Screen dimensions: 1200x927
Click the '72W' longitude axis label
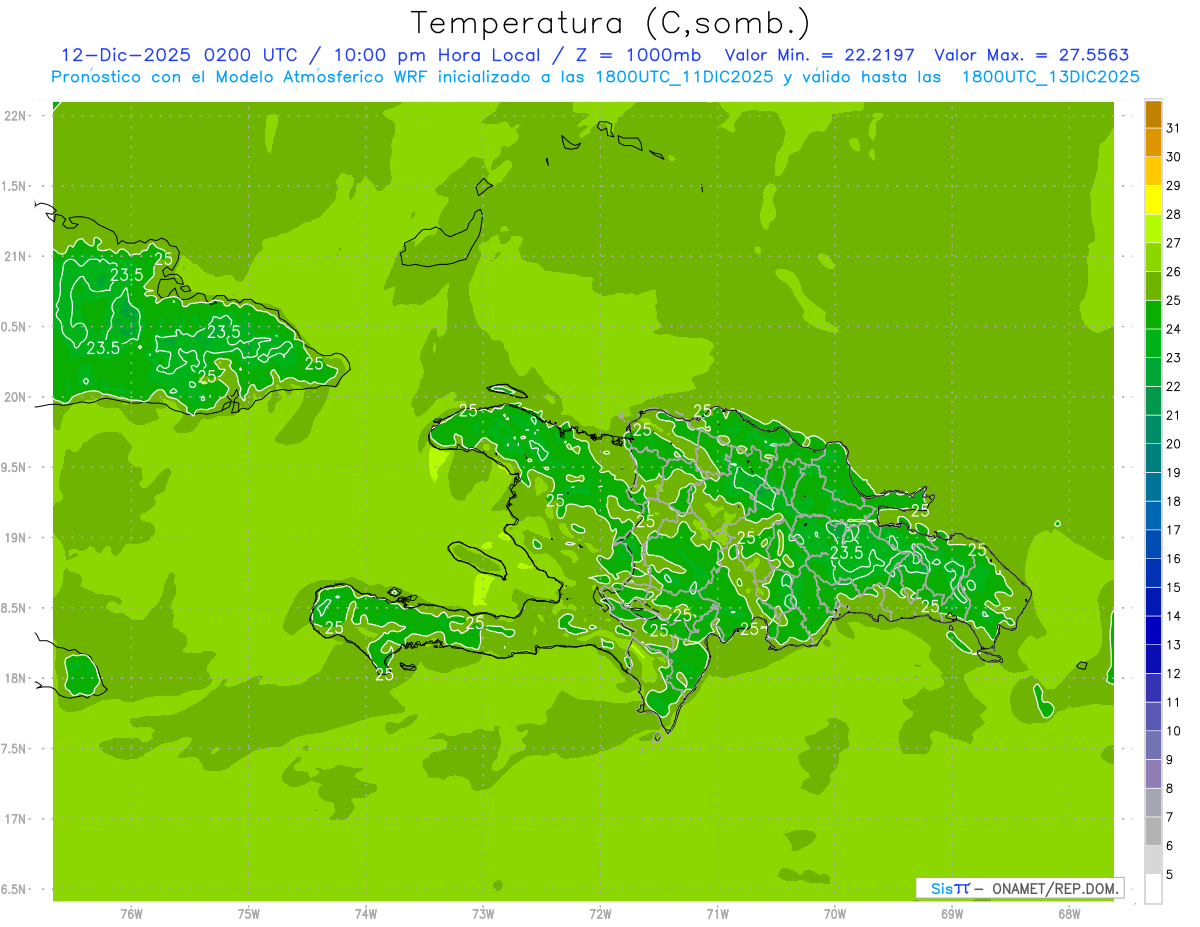tap(600, 914)
